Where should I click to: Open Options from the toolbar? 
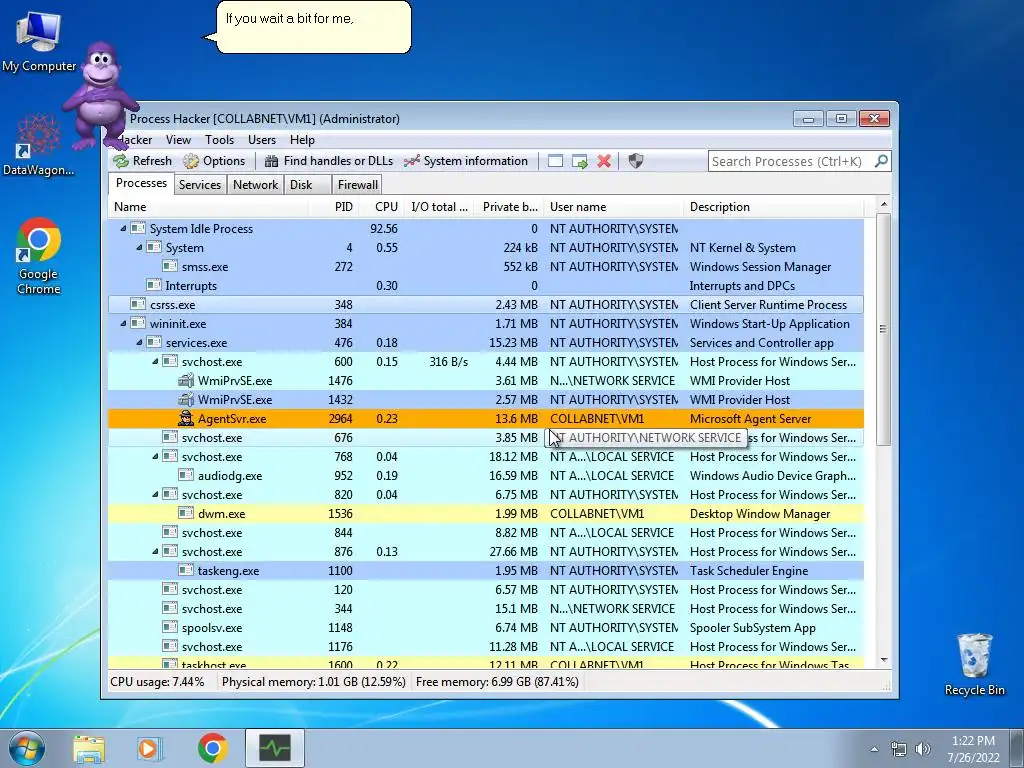(214, 161)
